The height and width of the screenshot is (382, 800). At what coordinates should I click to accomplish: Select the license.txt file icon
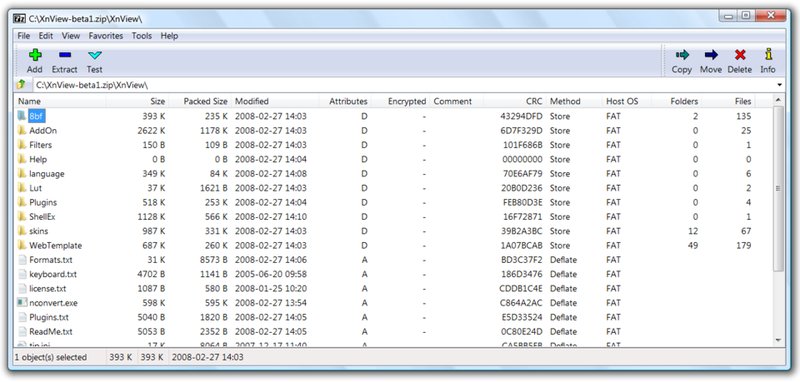point(21,288)
